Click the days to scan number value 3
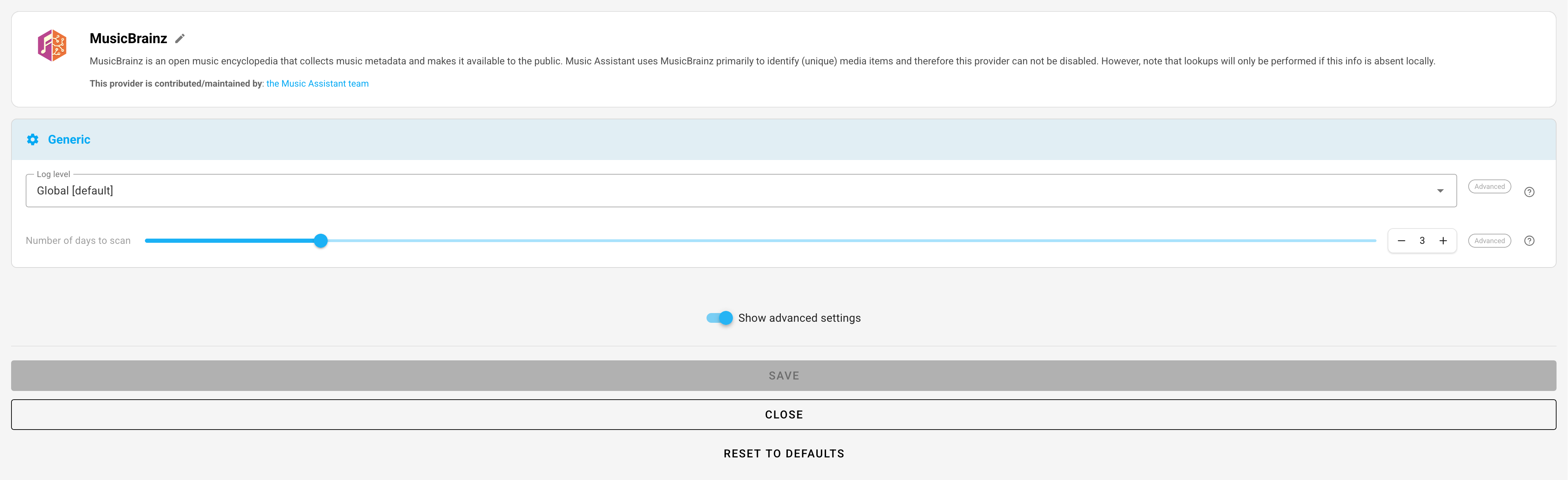The width and height of the screenshot is (1568, 480). point(1422,241)
